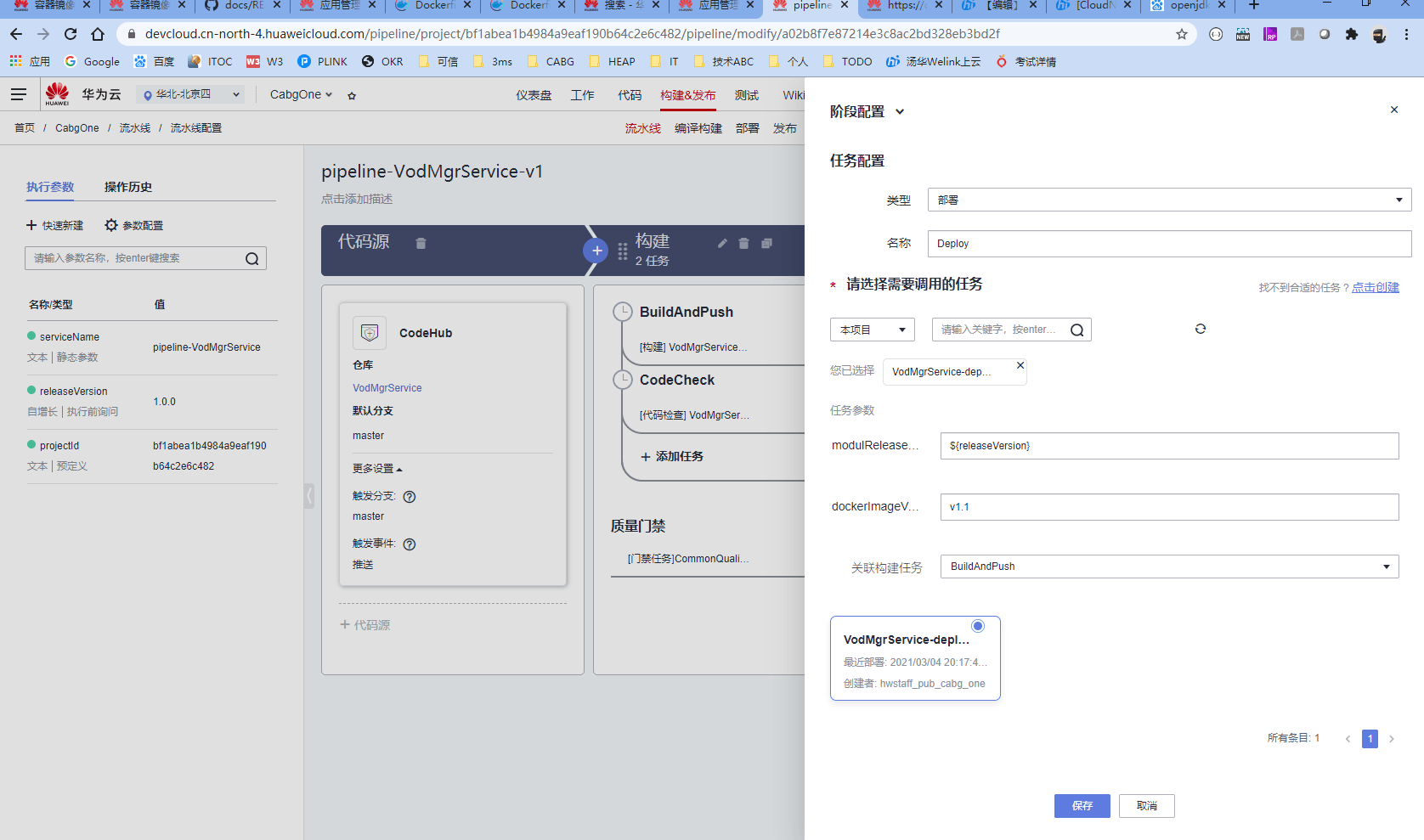1424x840 pixels.
Task: Click the CodeHub repository icon
Action: tap(370, 333)
